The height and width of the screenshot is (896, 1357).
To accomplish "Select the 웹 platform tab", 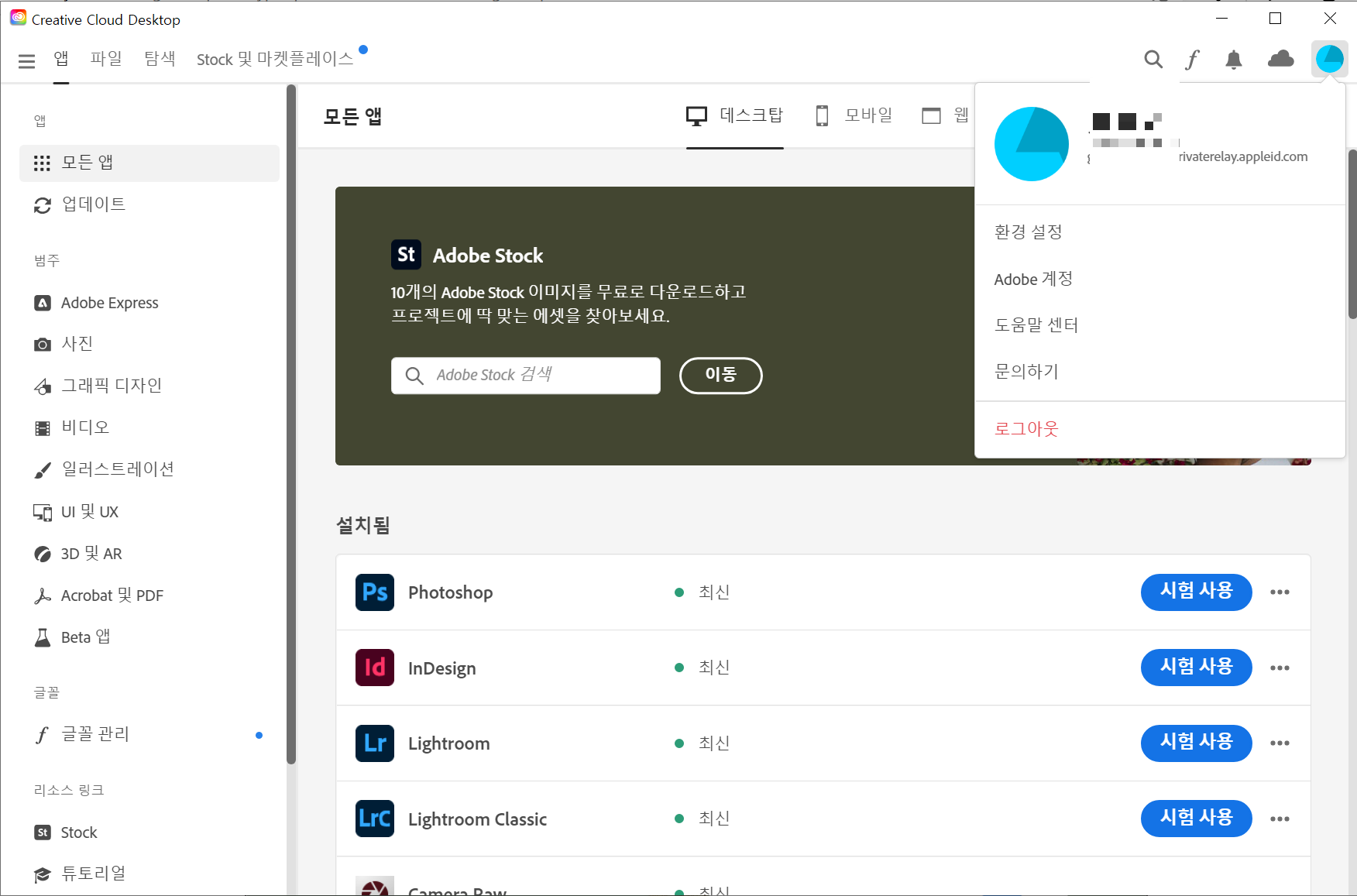I will [946, 116].
